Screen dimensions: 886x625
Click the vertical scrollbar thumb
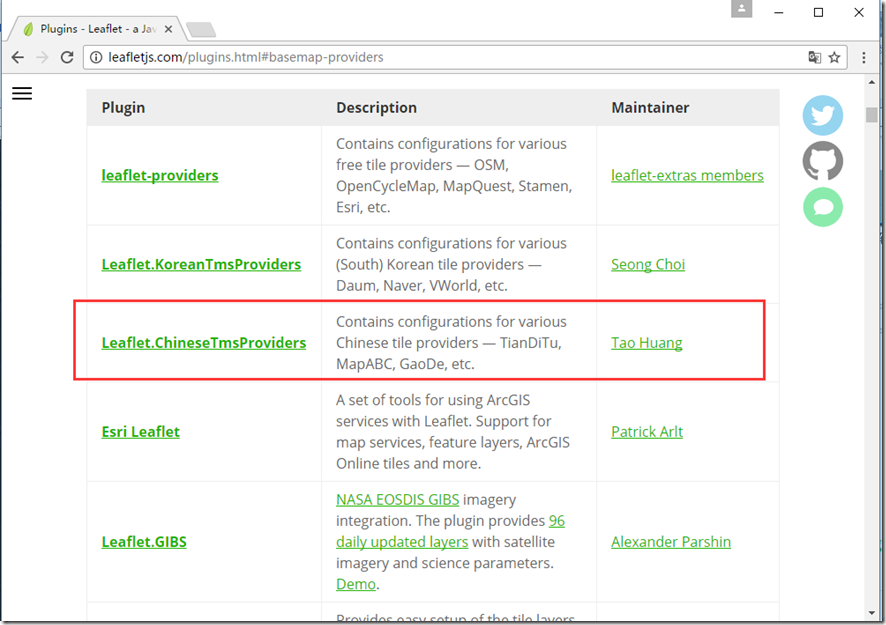click(x=871, y=115)
